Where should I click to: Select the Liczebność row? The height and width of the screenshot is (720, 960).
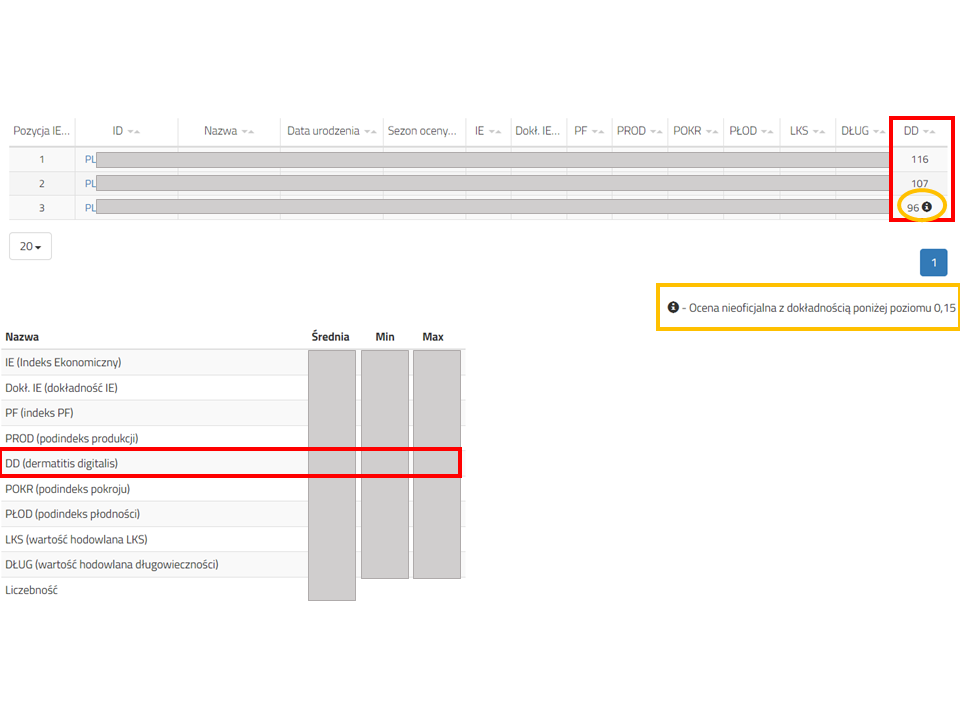(x=233, y=590)
